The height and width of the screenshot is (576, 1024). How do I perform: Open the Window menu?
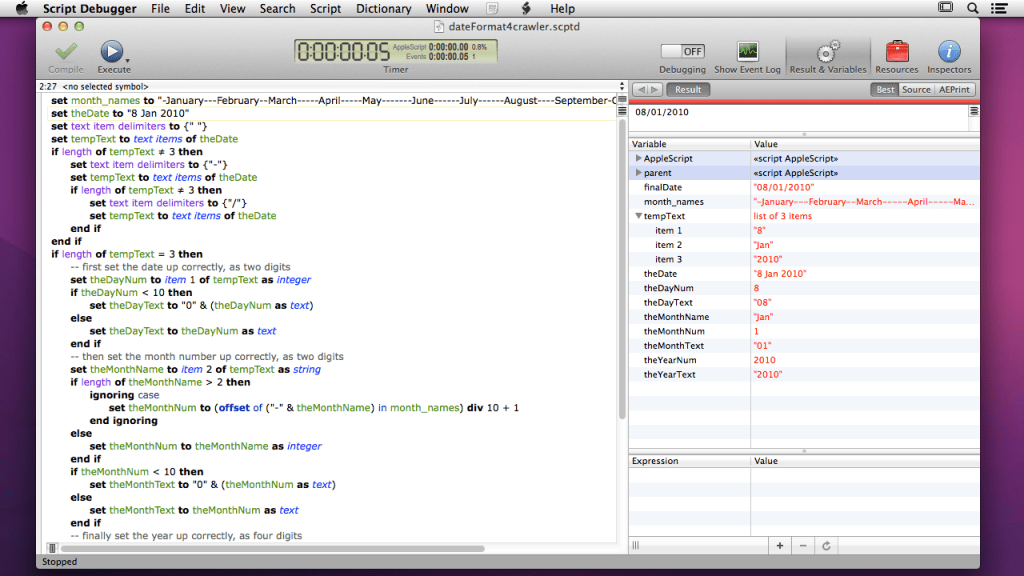click(x=447, y=8)
